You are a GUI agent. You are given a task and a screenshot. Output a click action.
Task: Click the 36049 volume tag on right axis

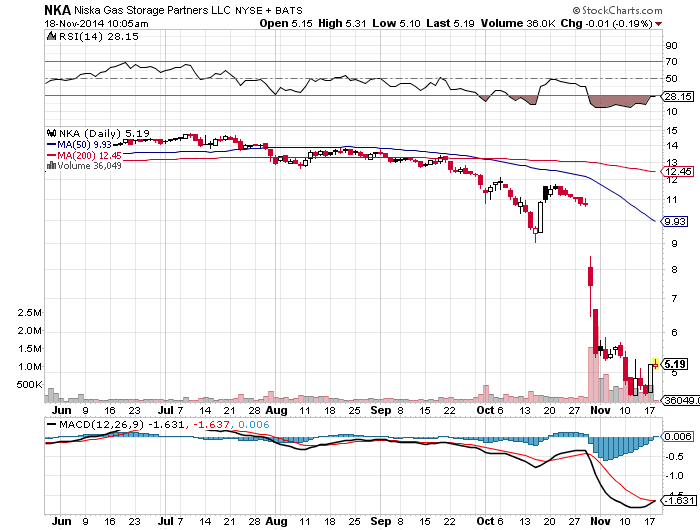click(x=679, y=401)
